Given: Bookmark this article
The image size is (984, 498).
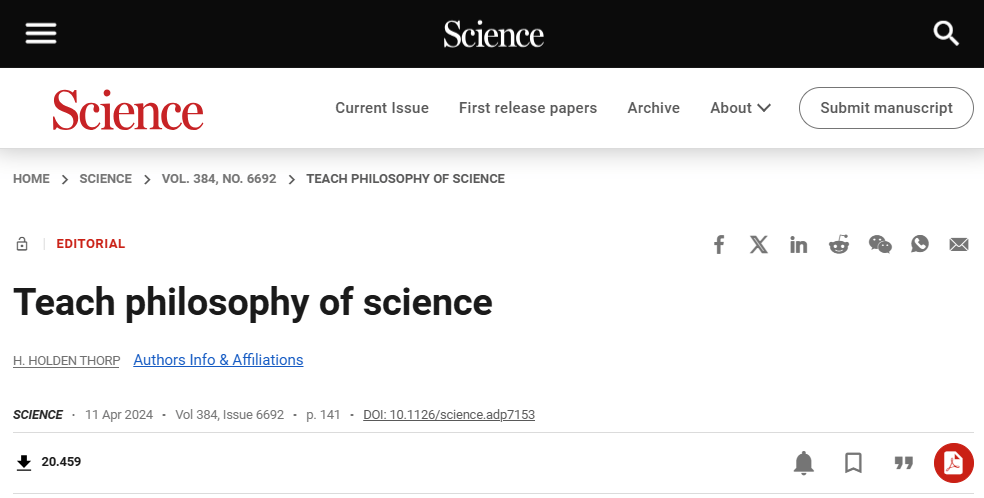Looking at the screenshot, I should pos(853,463).
